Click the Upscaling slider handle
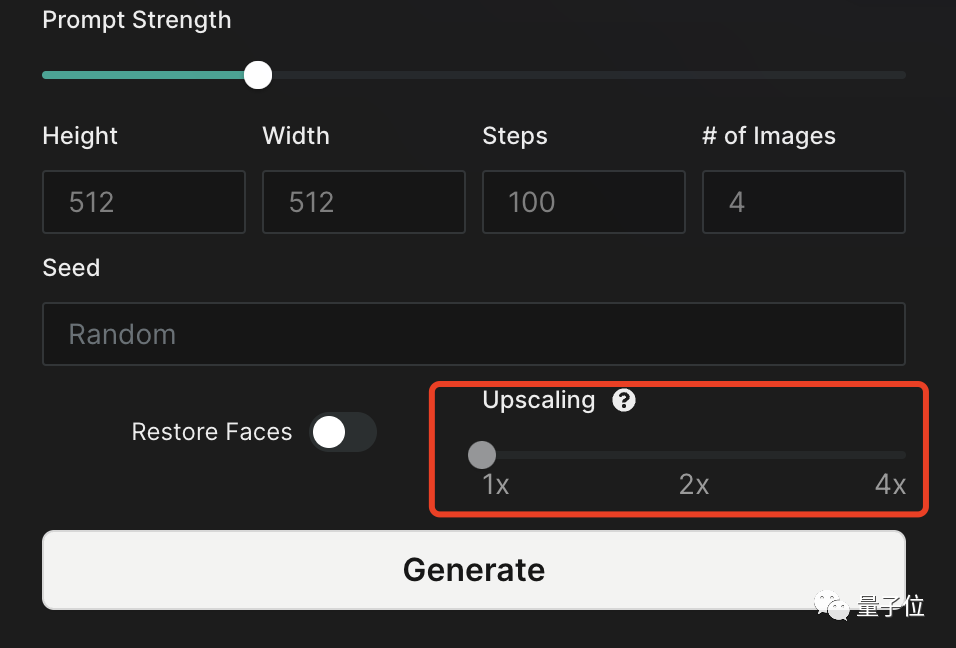Image resolution: width=956 pixels, height=648 pixels. (482, 455)
